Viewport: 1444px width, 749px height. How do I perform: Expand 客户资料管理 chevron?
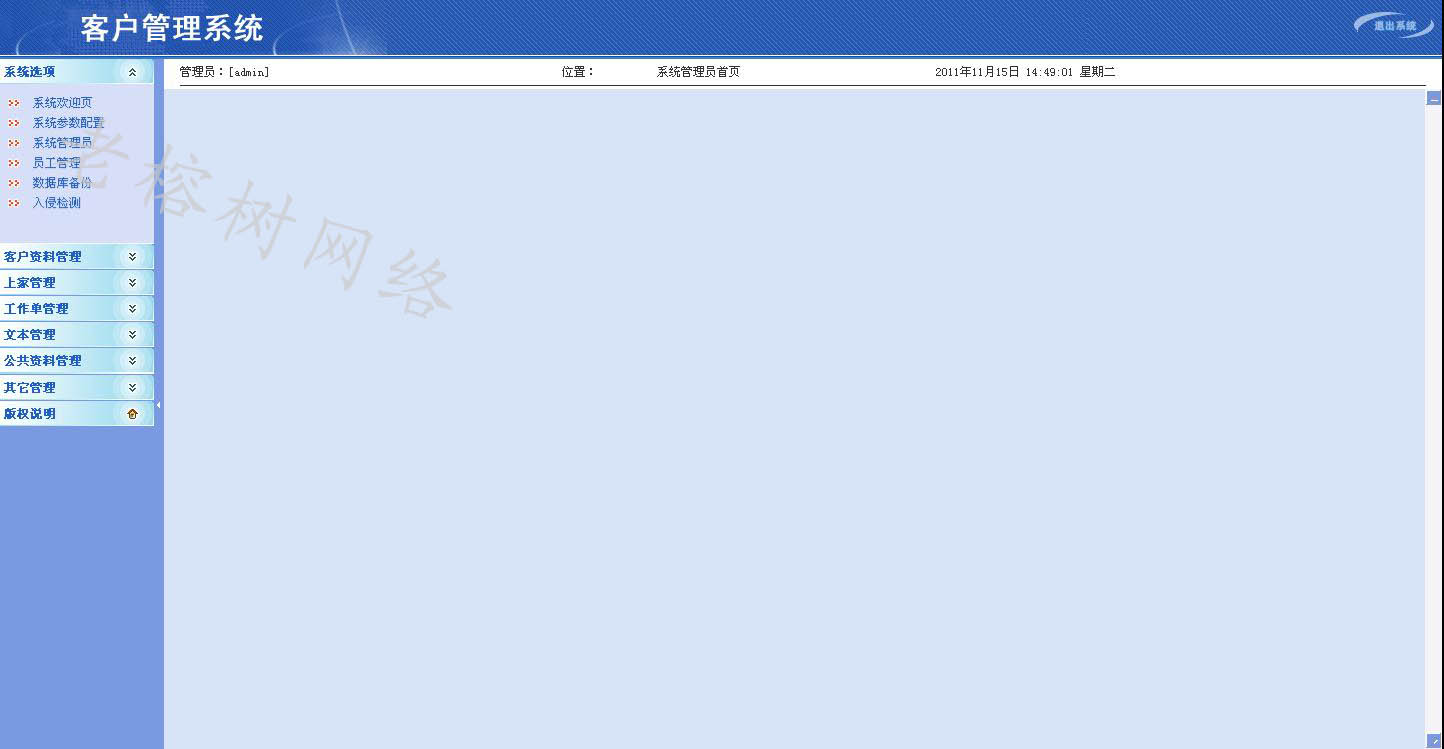coord(132,257)
